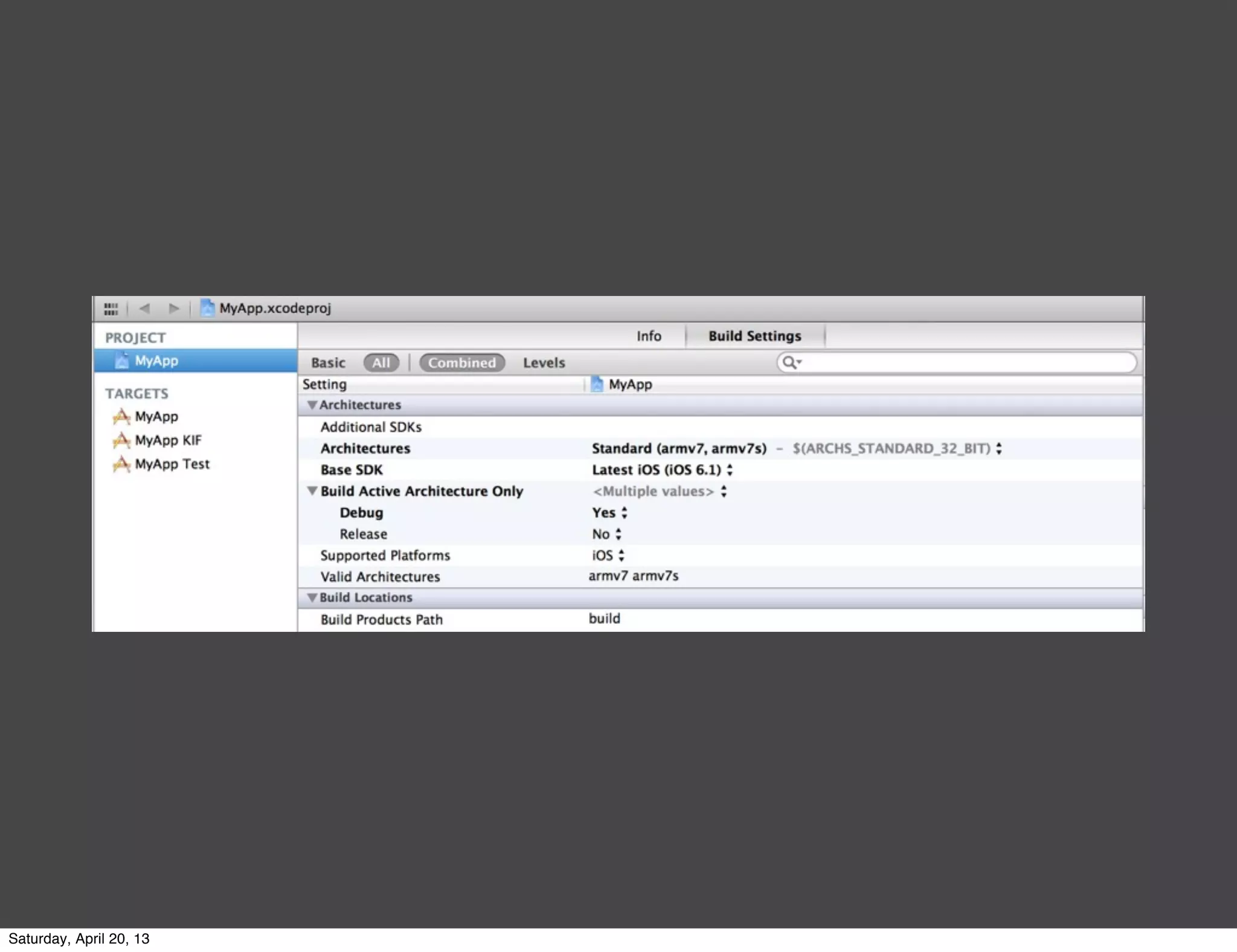Select the MyApp KIF target

click(168, 440)
